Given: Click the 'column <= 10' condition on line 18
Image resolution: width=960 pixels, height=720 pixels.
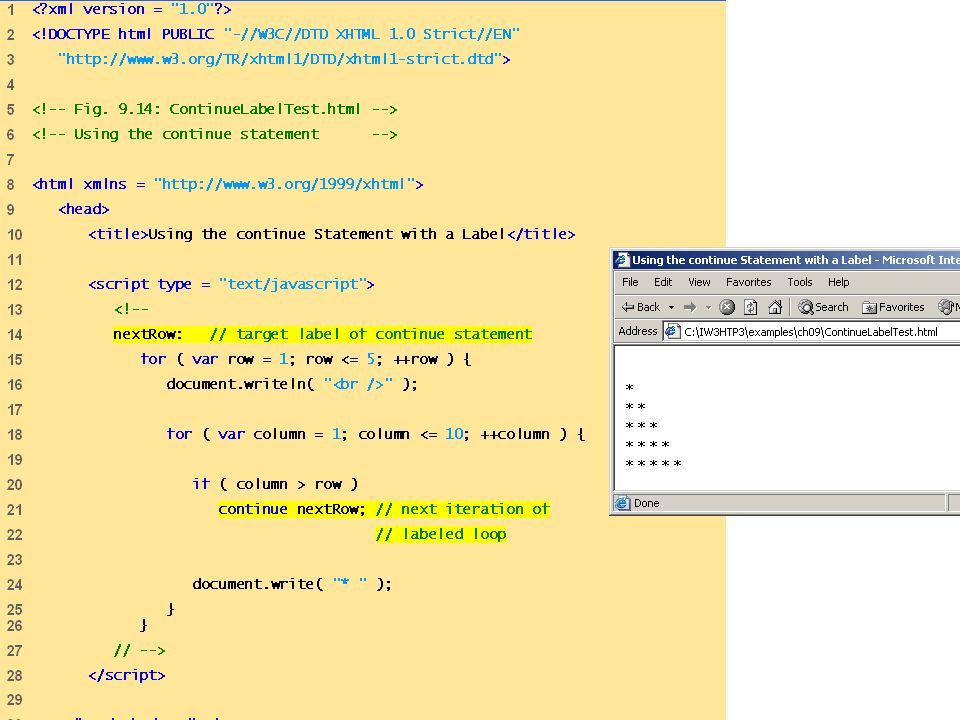Looking at the screenshot, I should (x=410, y=435).
